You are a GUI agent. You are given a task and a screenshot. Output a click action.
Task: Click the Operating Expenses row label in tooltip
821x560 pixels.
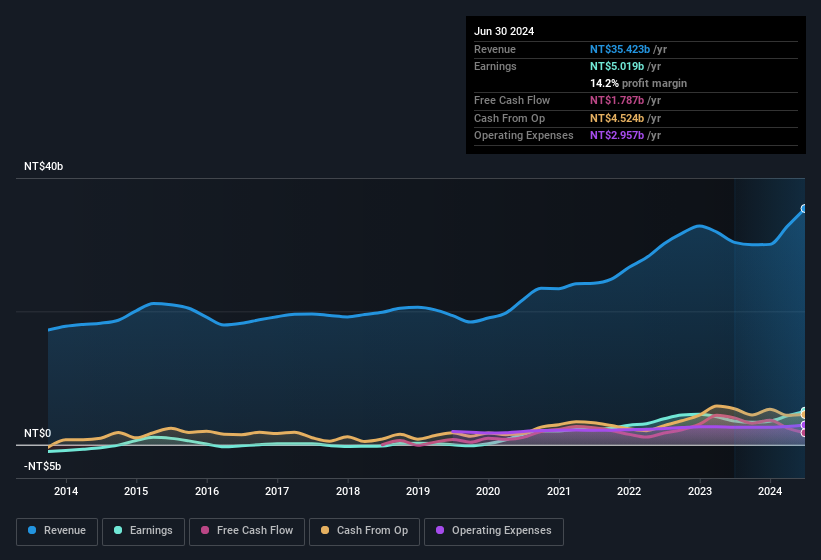pos(524,135)
